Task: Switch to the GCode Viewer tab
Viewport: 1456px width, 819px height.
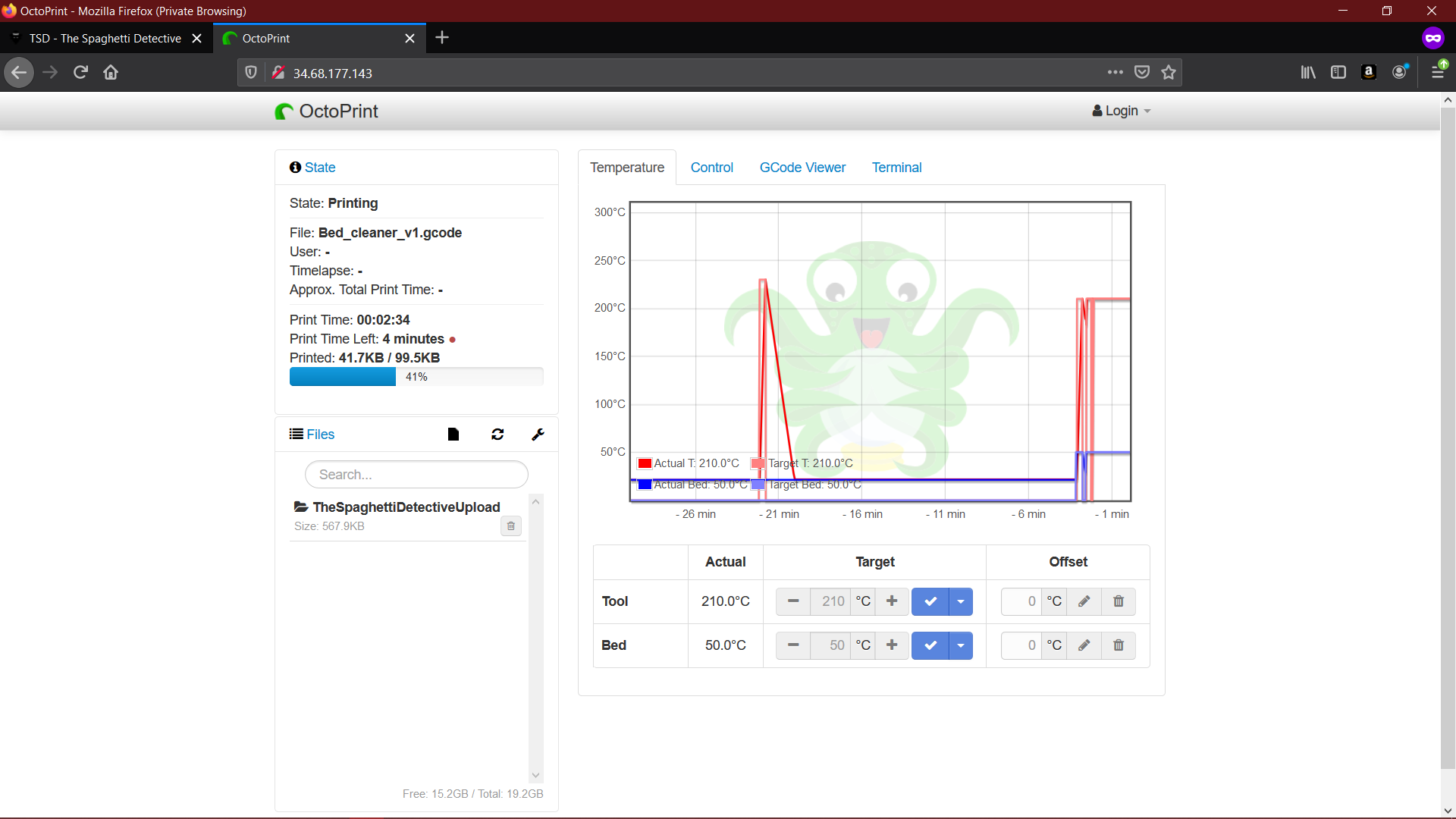Action: 802,168
